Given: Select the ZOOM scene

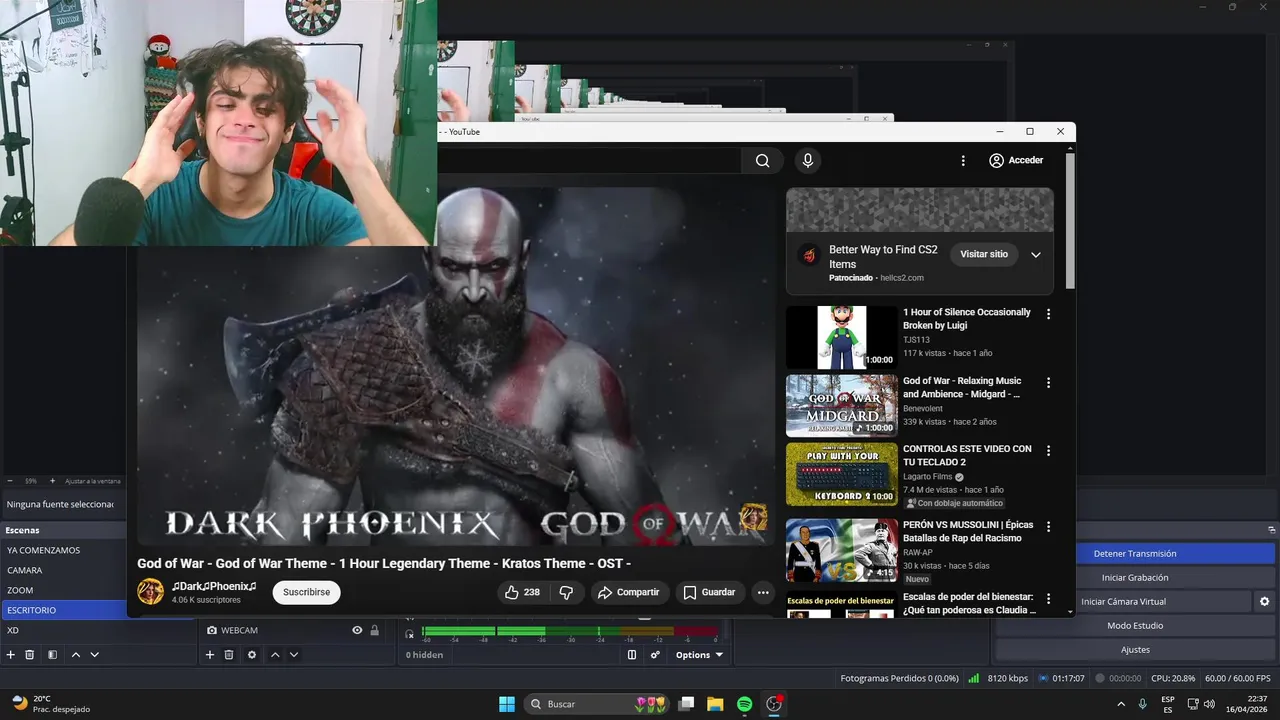Looking at the screenshot, I should [x=63, y=590].
